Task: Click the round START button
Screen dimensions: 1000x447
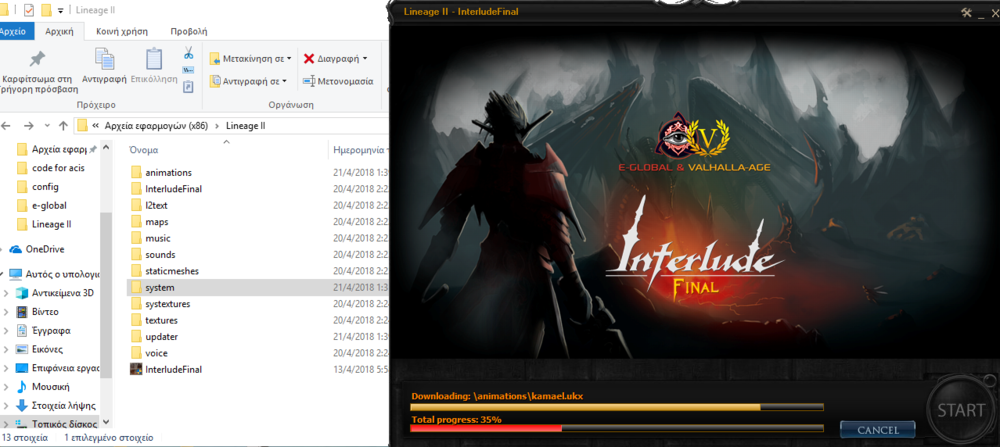Action: pos(960,409)
